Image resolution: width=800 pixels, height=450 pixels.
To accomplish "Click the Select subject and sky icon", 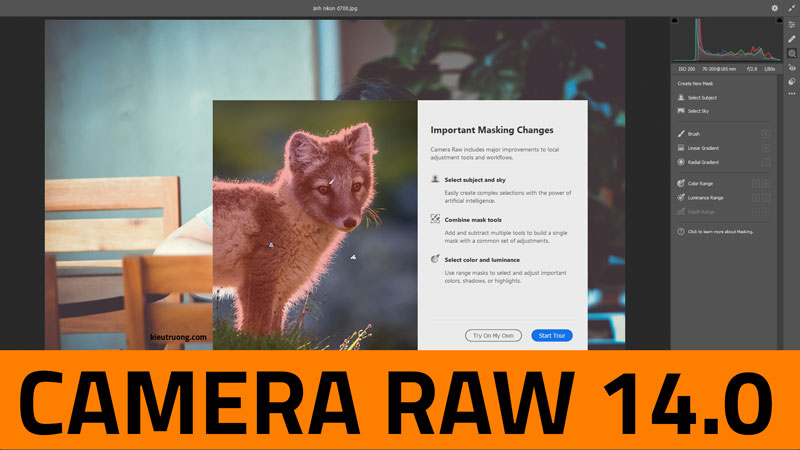I will pos(435,179).
